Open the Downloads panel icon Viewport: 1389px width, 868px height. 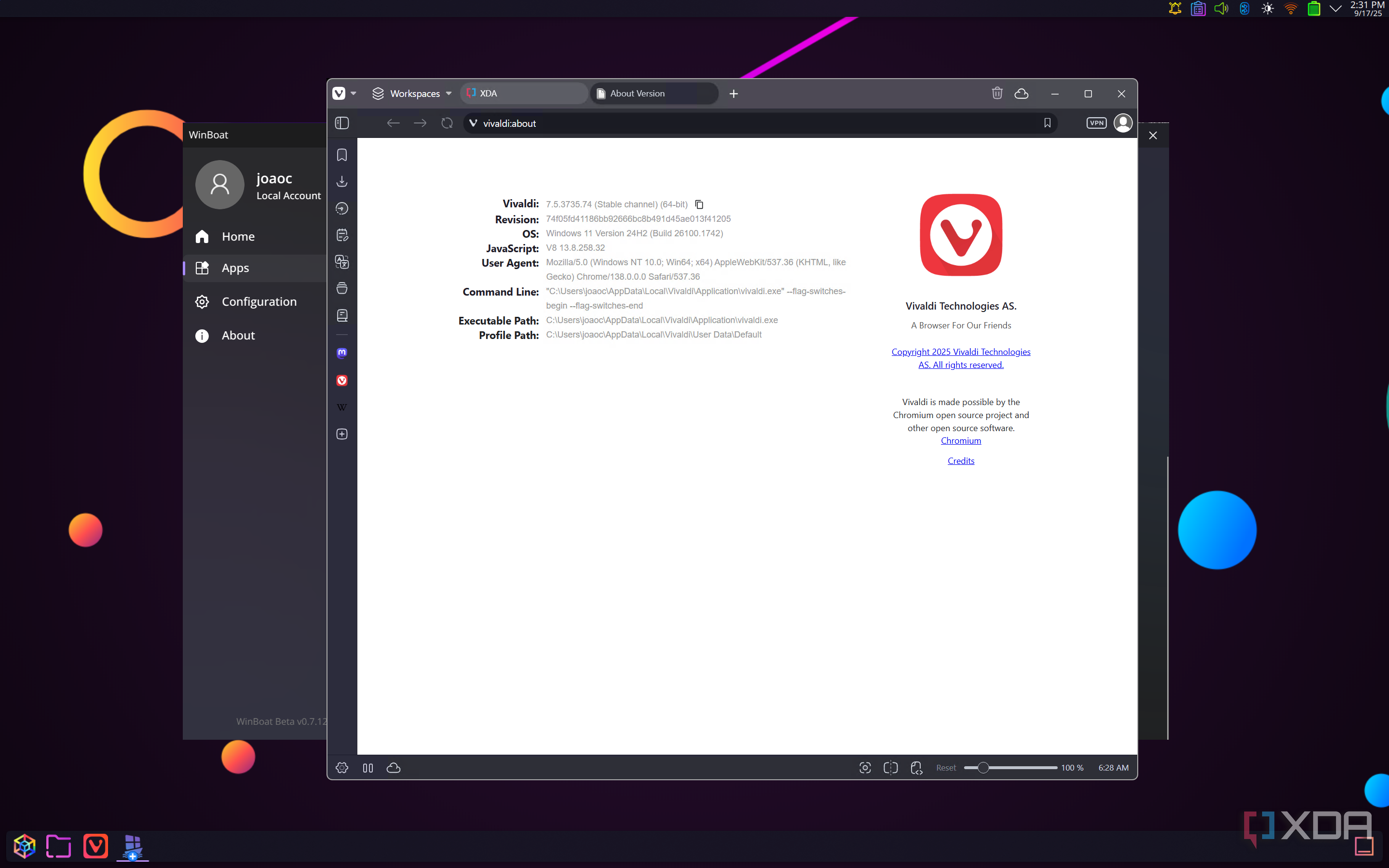coord(341,181)
